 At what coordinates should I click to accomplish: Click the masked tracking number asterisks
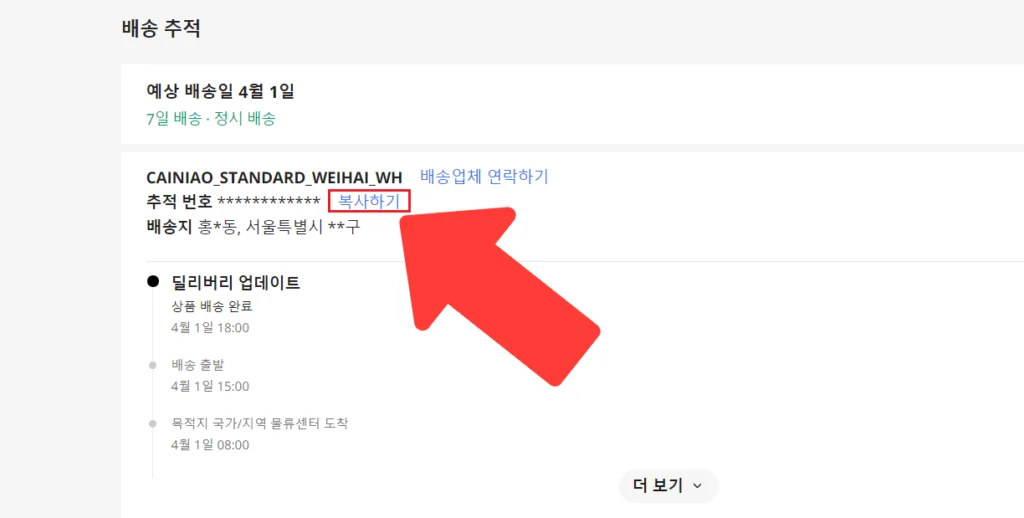[x=269, y=201]
